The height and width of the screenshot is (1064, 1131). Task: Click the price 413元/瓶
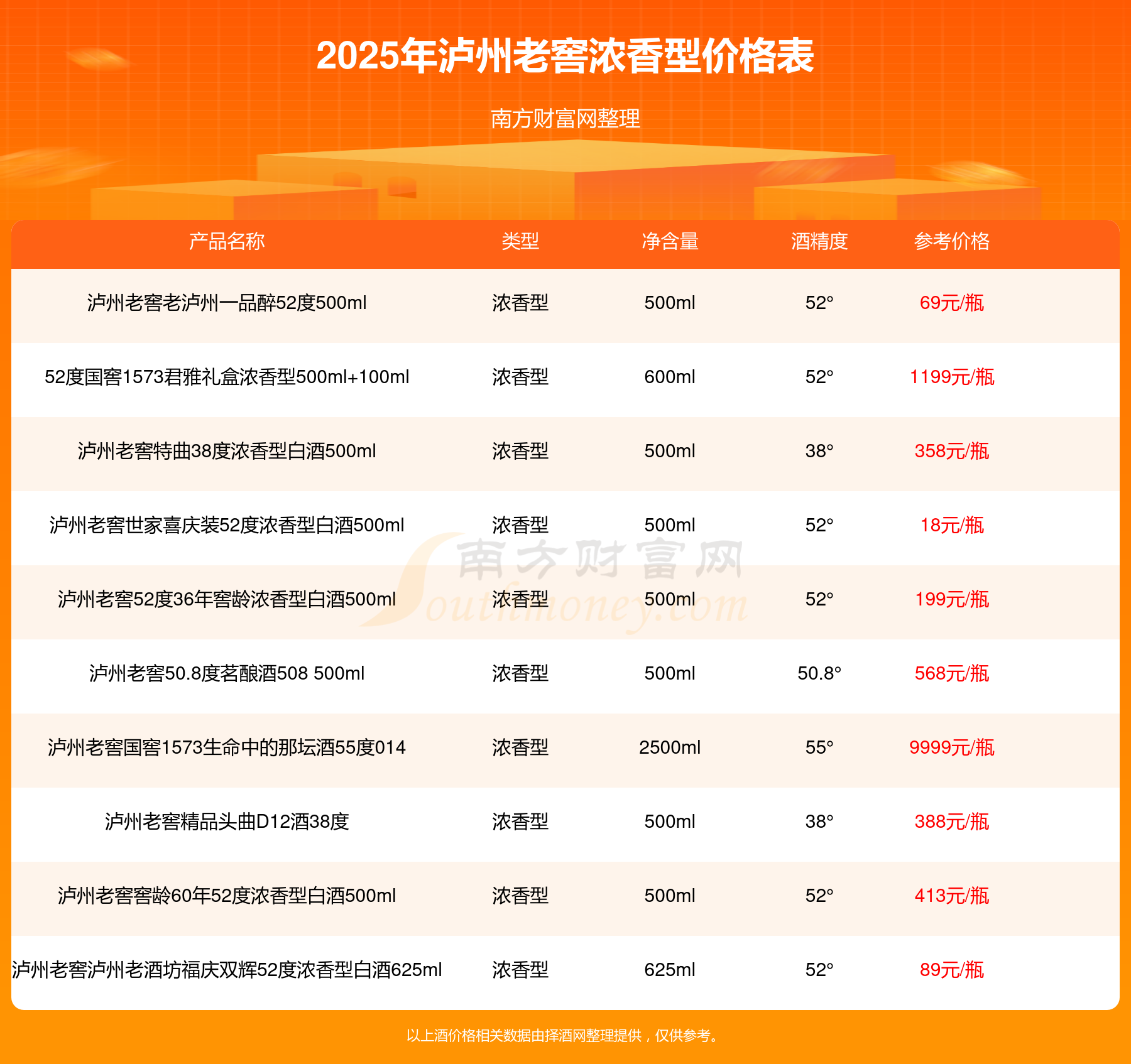coord(952,896)
